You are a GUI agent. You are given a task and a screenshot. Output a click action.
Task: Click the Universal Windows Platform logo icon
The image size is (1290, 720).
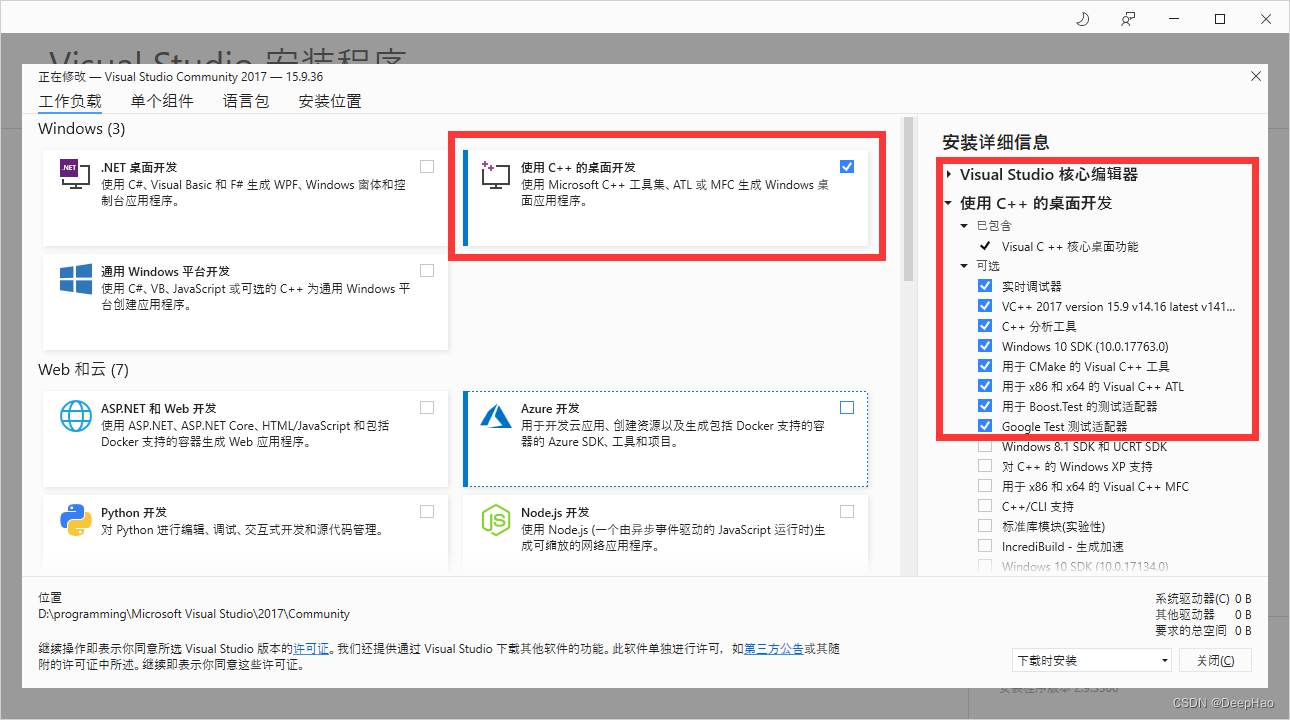[x=76, y=279]
